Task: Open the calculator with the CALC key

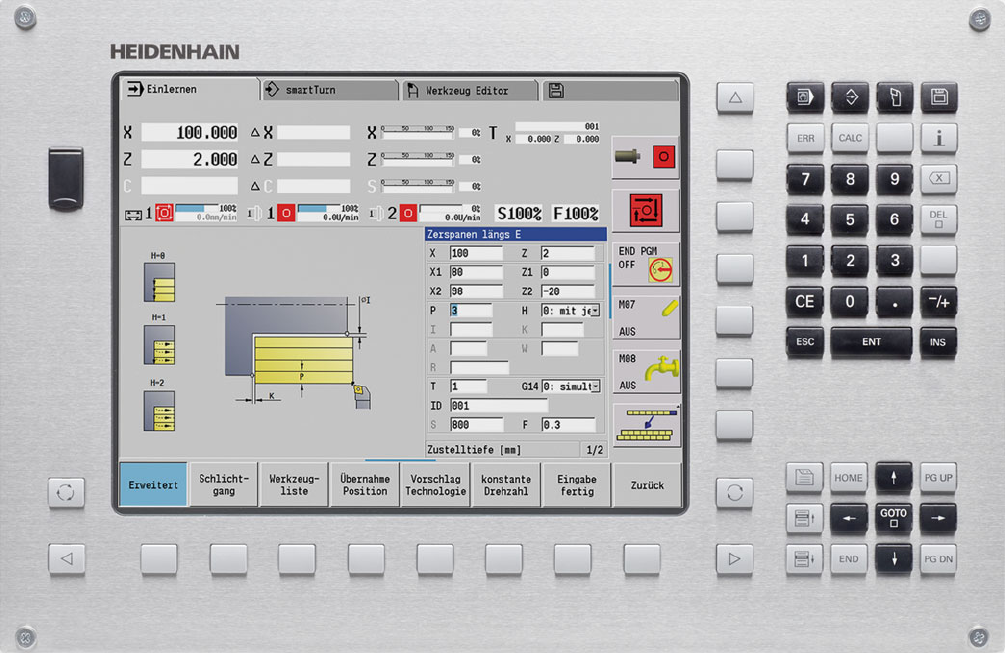Action: pos(851,138)
